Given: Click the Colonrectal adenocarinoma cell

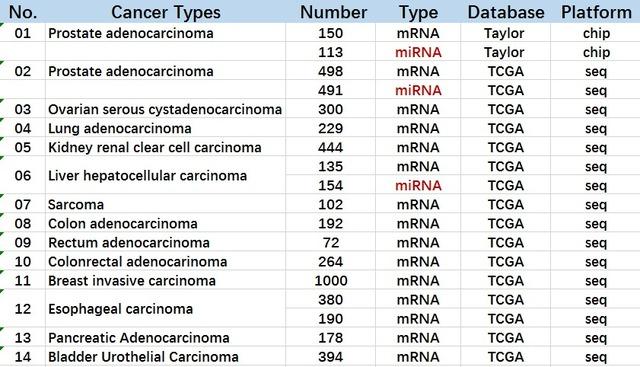Looking at the screenshot, I should pos(165,261).
